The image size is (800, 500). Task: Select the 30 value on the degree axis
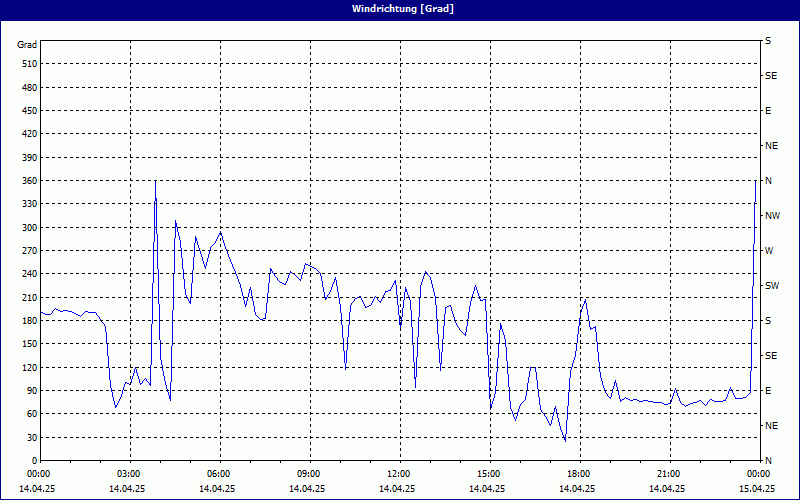point(32,438)
